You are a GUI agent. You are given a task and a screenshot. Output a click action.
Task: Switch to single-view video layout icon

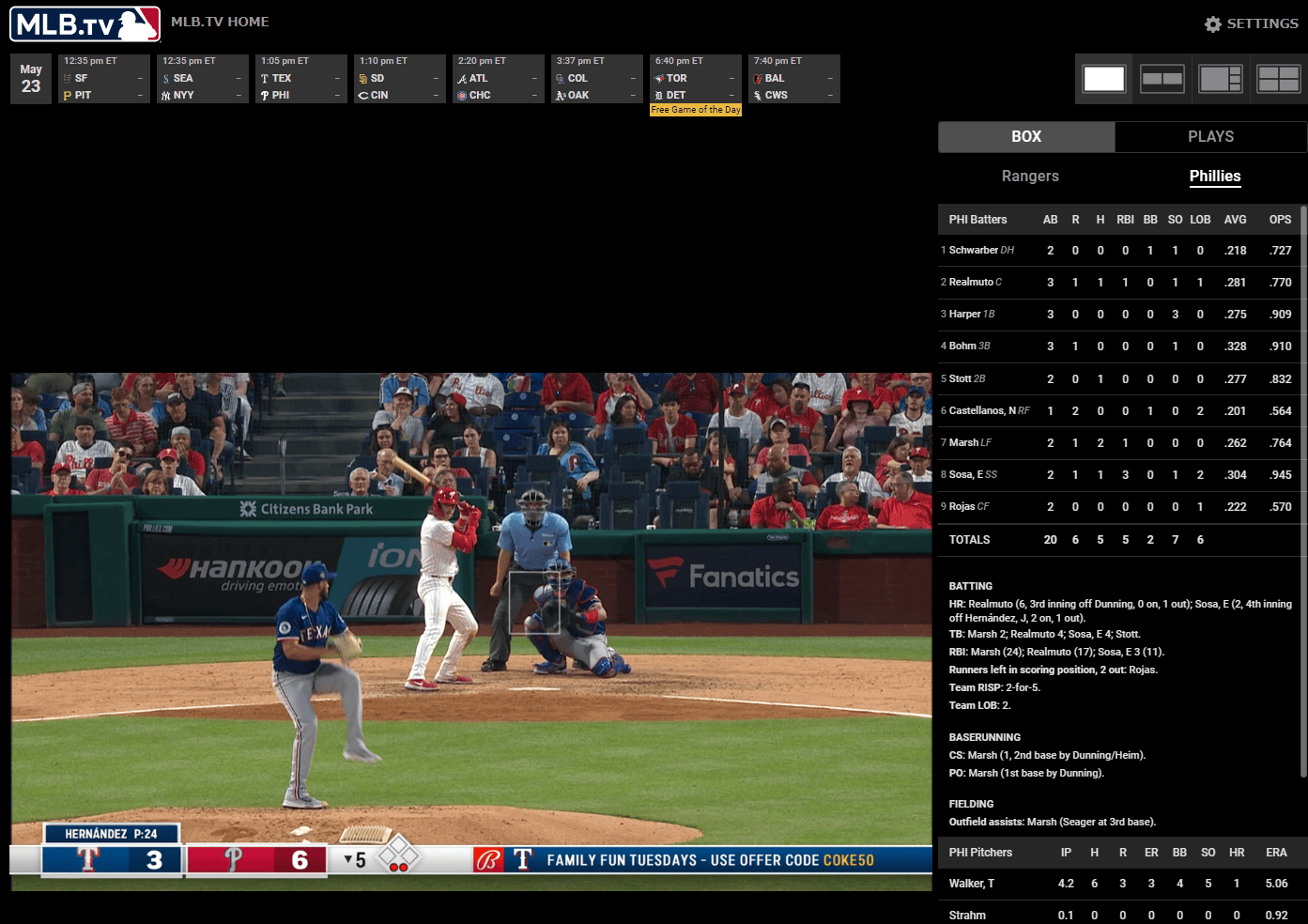click(1104, 79)
